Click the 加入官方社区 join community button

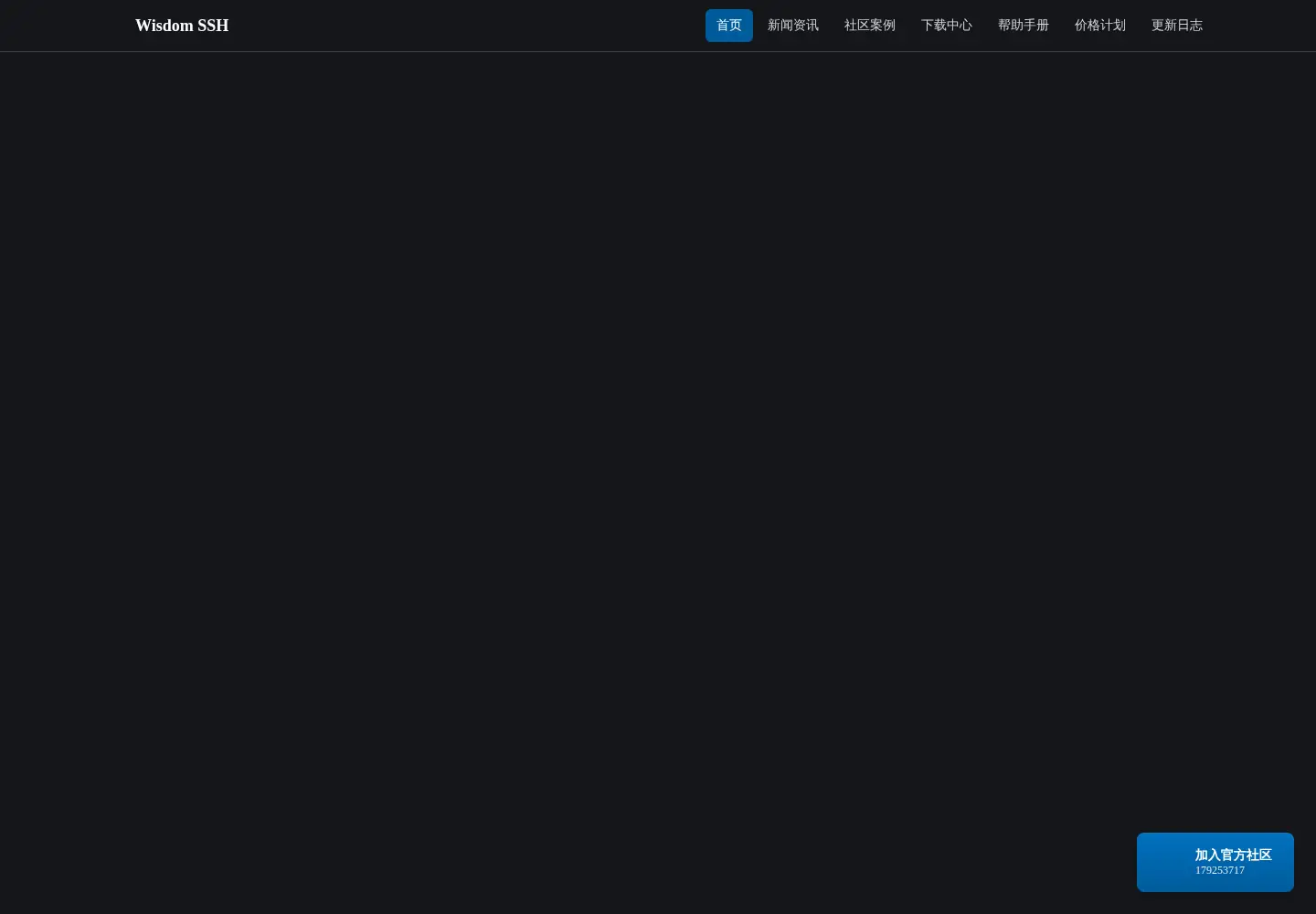1215,862
